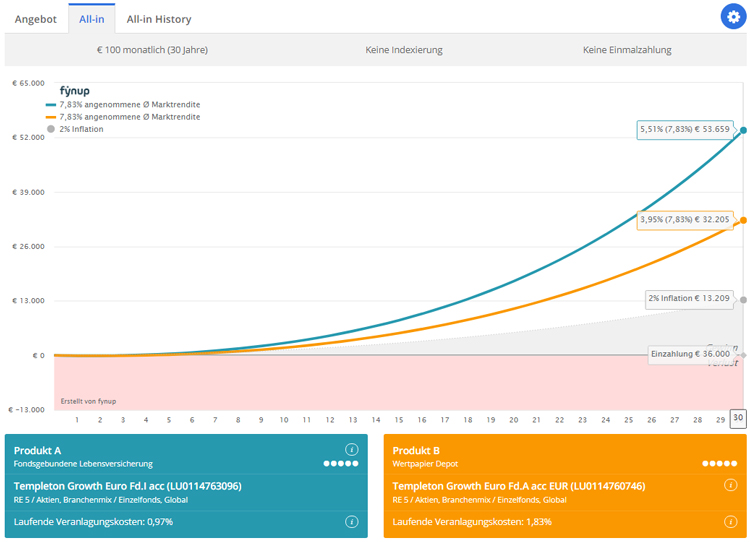Click the Erstellt von fynup note
Screen dimensions: 750x542
tap(88, 401)
